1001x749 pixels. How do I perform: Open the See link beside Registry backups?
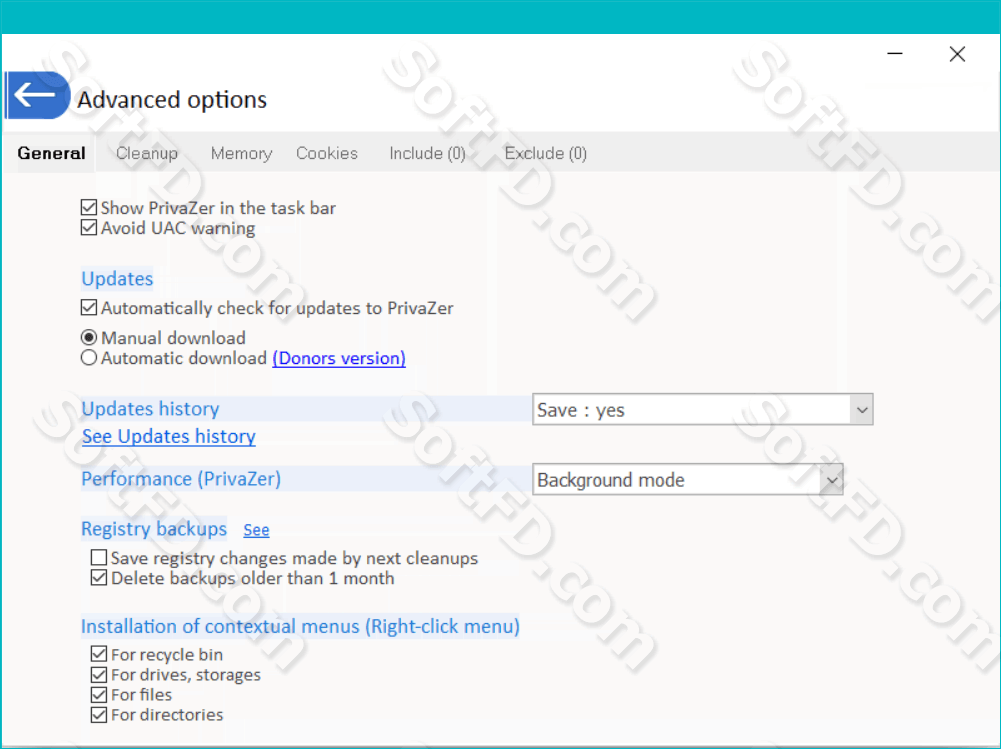256,530
